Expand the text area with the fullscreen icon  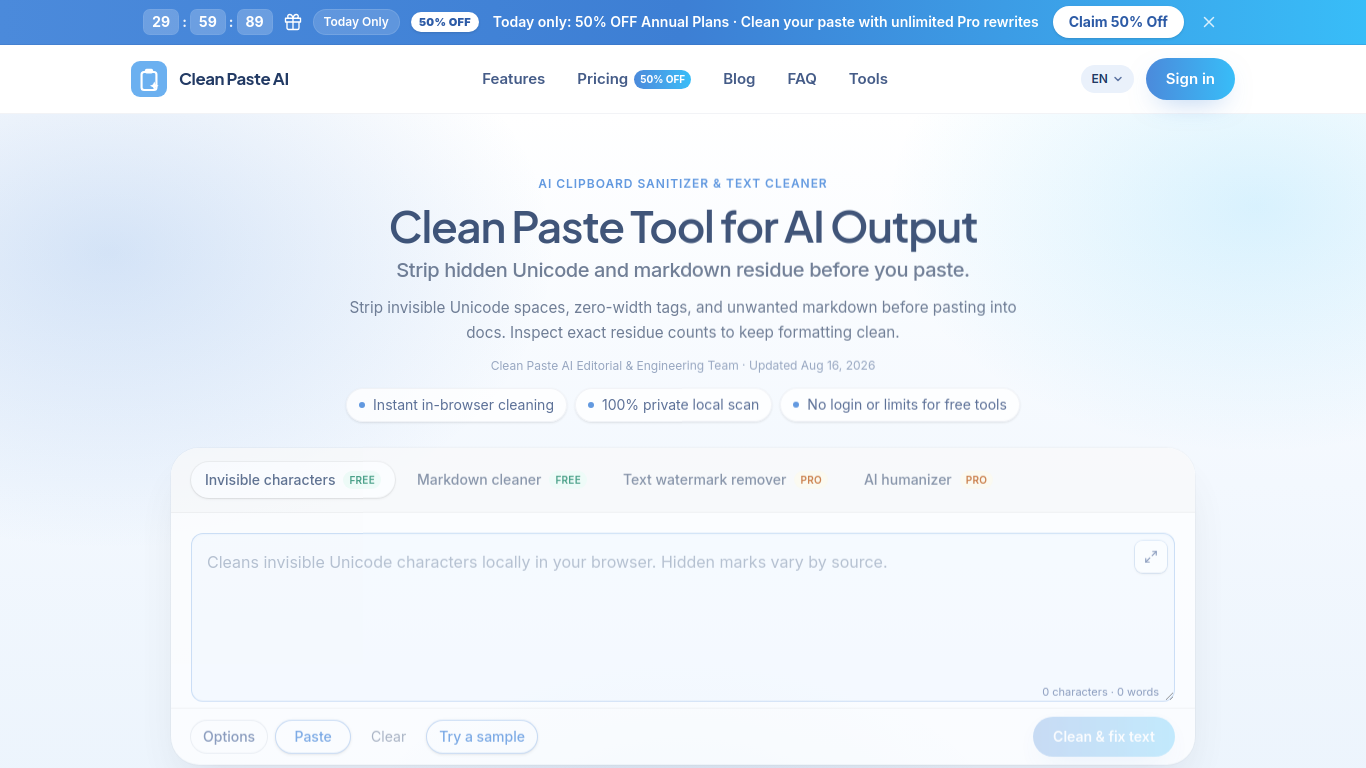click(1151, 557)
